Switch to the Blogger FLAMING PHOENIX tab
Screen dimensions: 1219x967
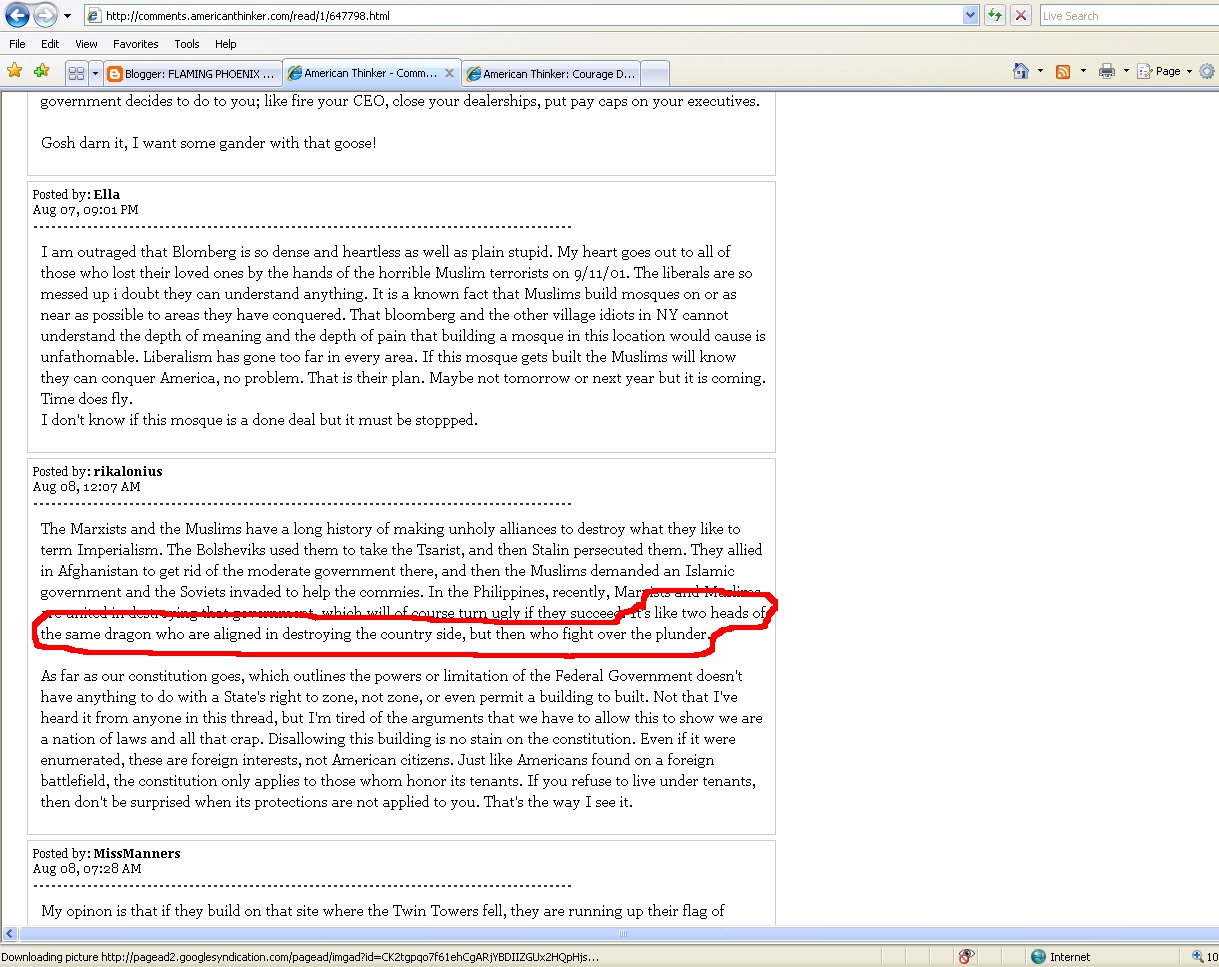(x=191, y=73)
